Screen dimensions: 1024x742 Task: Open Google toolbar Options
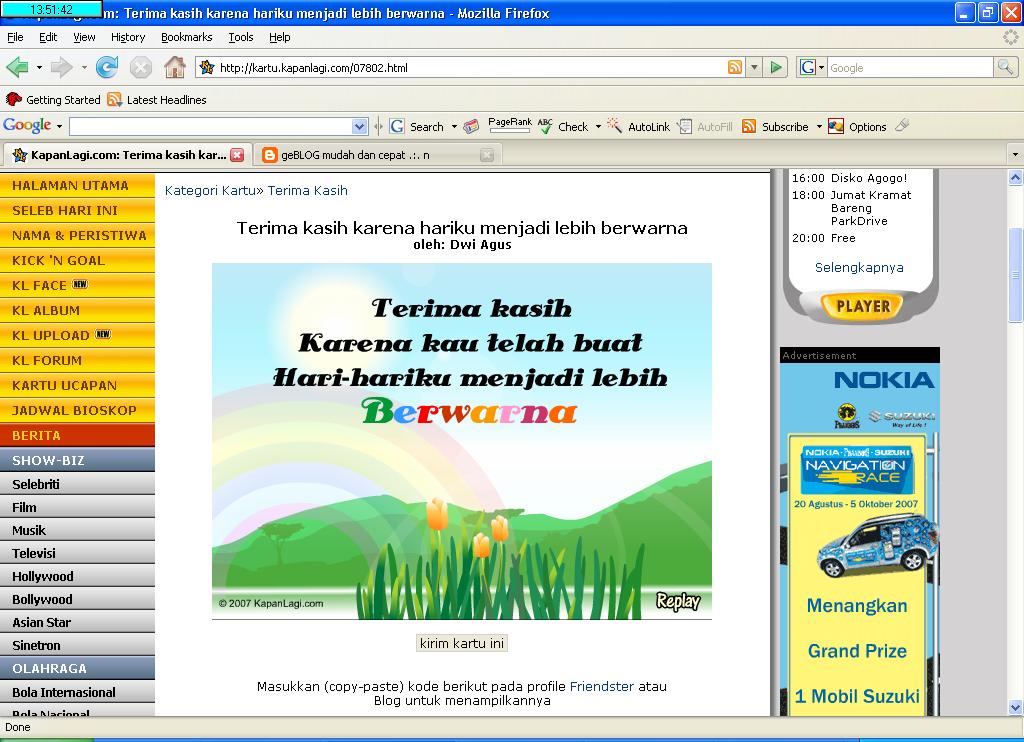coord(857,126)
